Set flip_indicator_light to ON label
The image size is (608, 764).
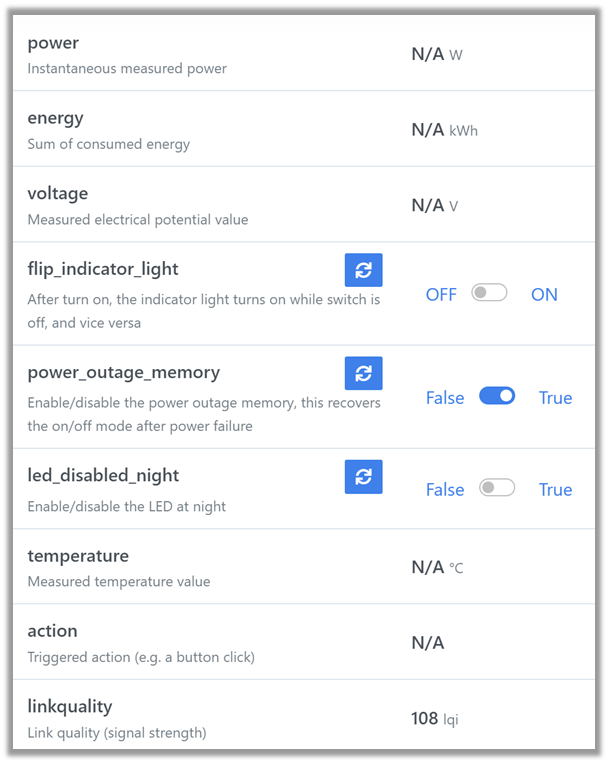pyautogui.click(x=544, y=295)
